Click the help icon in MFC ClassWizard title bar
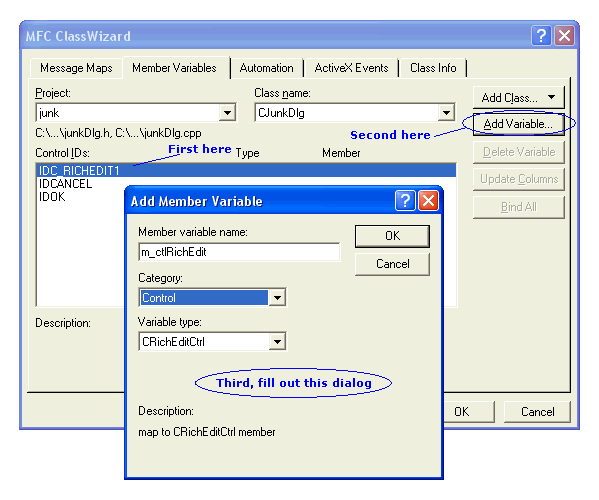 coord(541,36)
